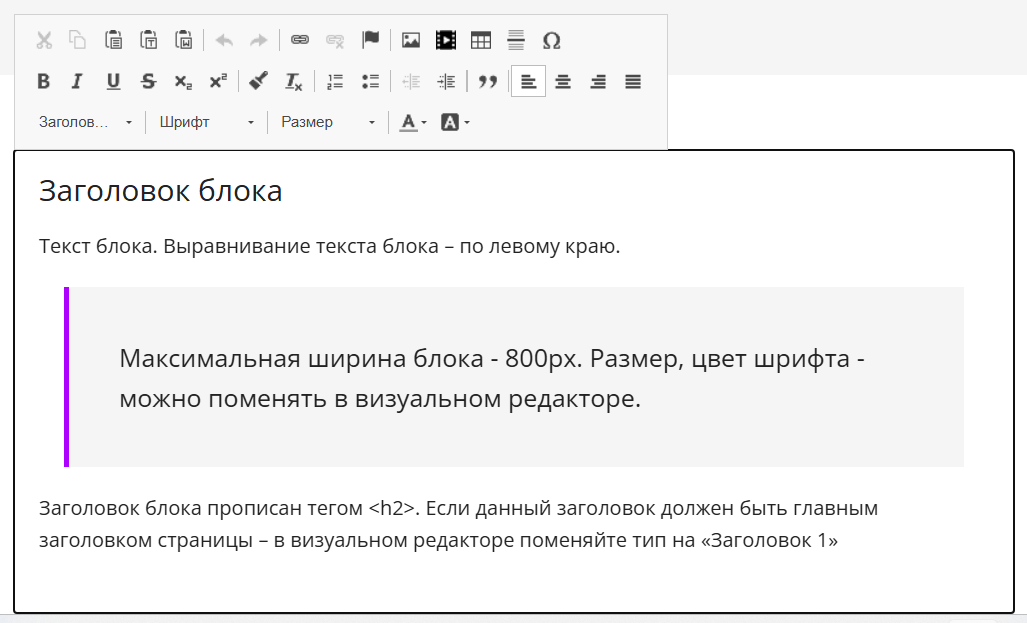This screenshot has height=623, width=1027.
Task: Click the Copy icon
Action: (78, 41)
